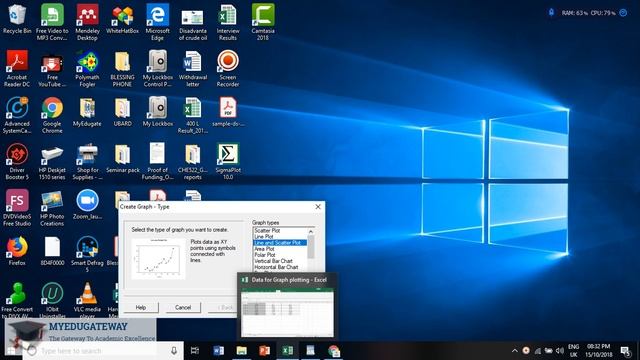
Task: Close the Create Graph - Type dialog
Action: pyautogui.click(x=318, y=207)
